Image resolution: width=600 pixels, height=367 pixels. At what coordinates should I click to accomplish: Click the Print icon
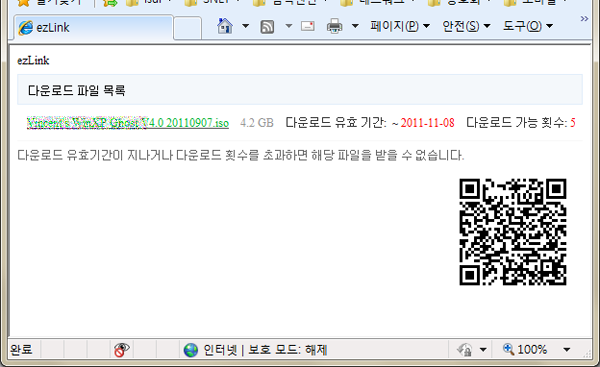(334, 26)
